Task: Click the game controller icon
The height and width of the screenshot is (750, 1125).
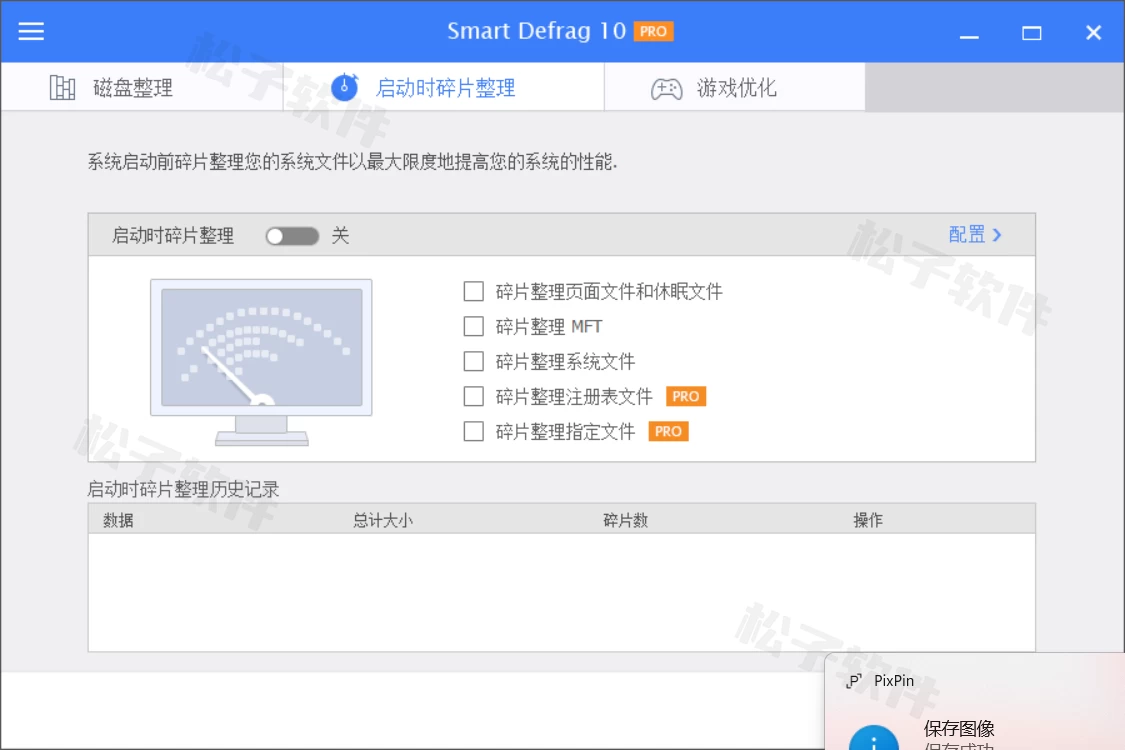Action: 667,88
